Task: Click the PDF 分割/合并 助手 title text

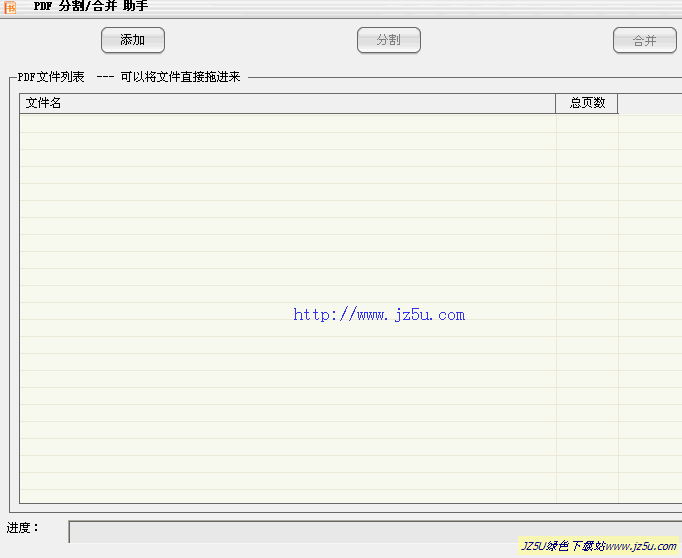Action: pos(91,6)
